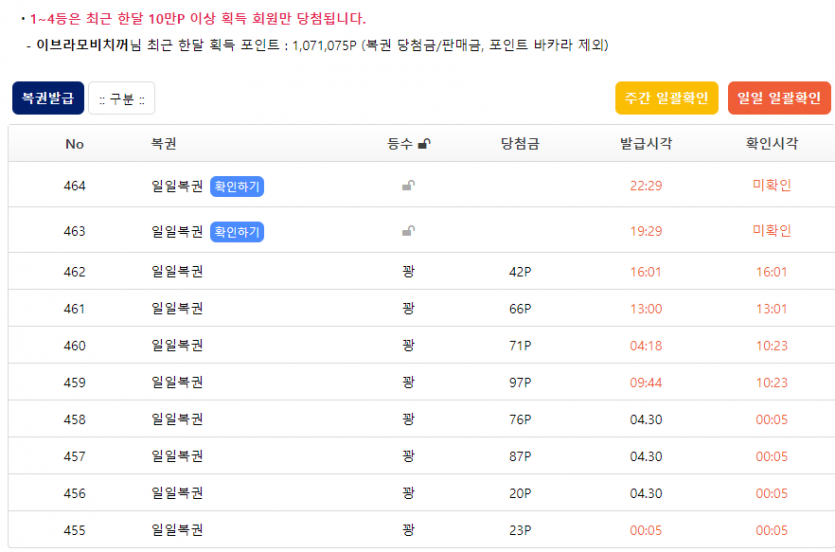Click the lock icon in row 464

(408, 186)
